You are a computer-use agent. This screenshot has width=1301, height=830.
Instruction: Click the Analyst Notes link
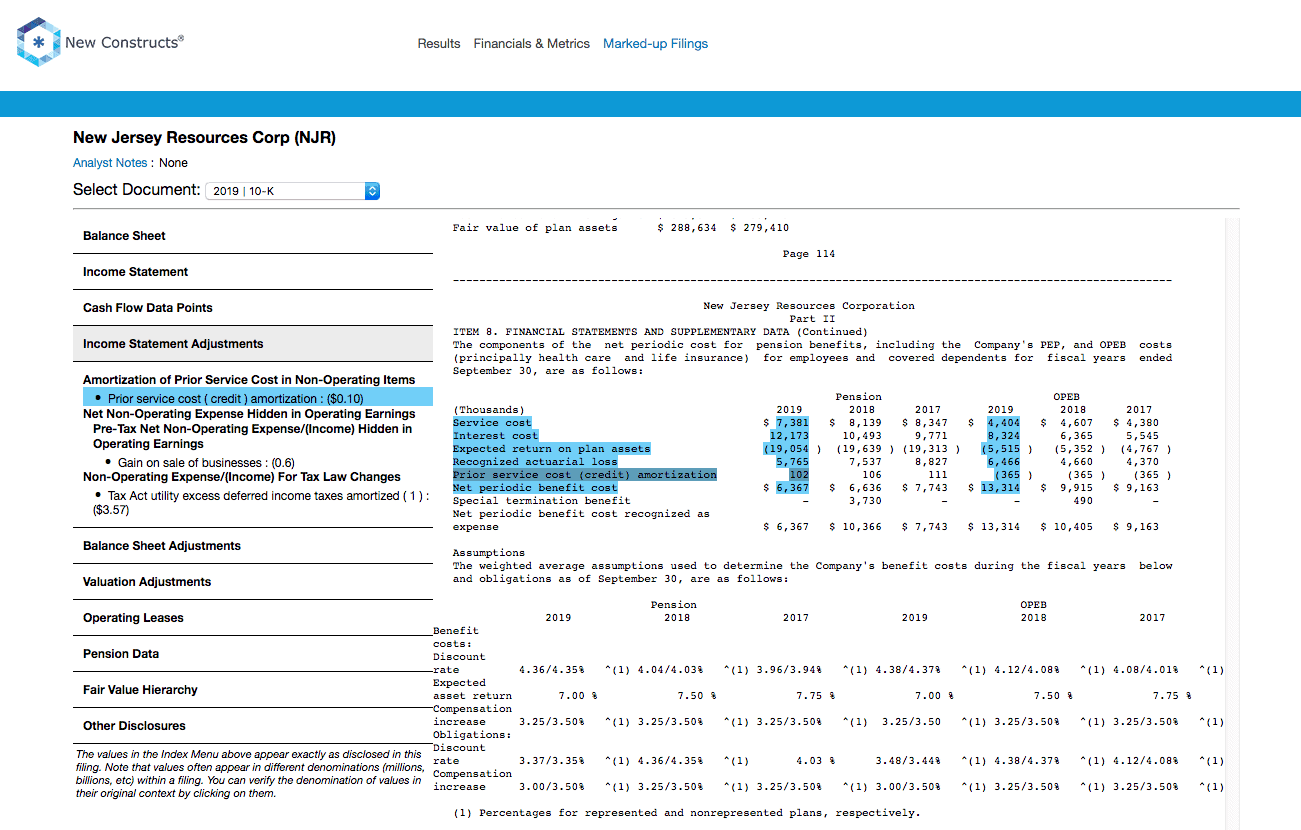click(x=111, y=163)
